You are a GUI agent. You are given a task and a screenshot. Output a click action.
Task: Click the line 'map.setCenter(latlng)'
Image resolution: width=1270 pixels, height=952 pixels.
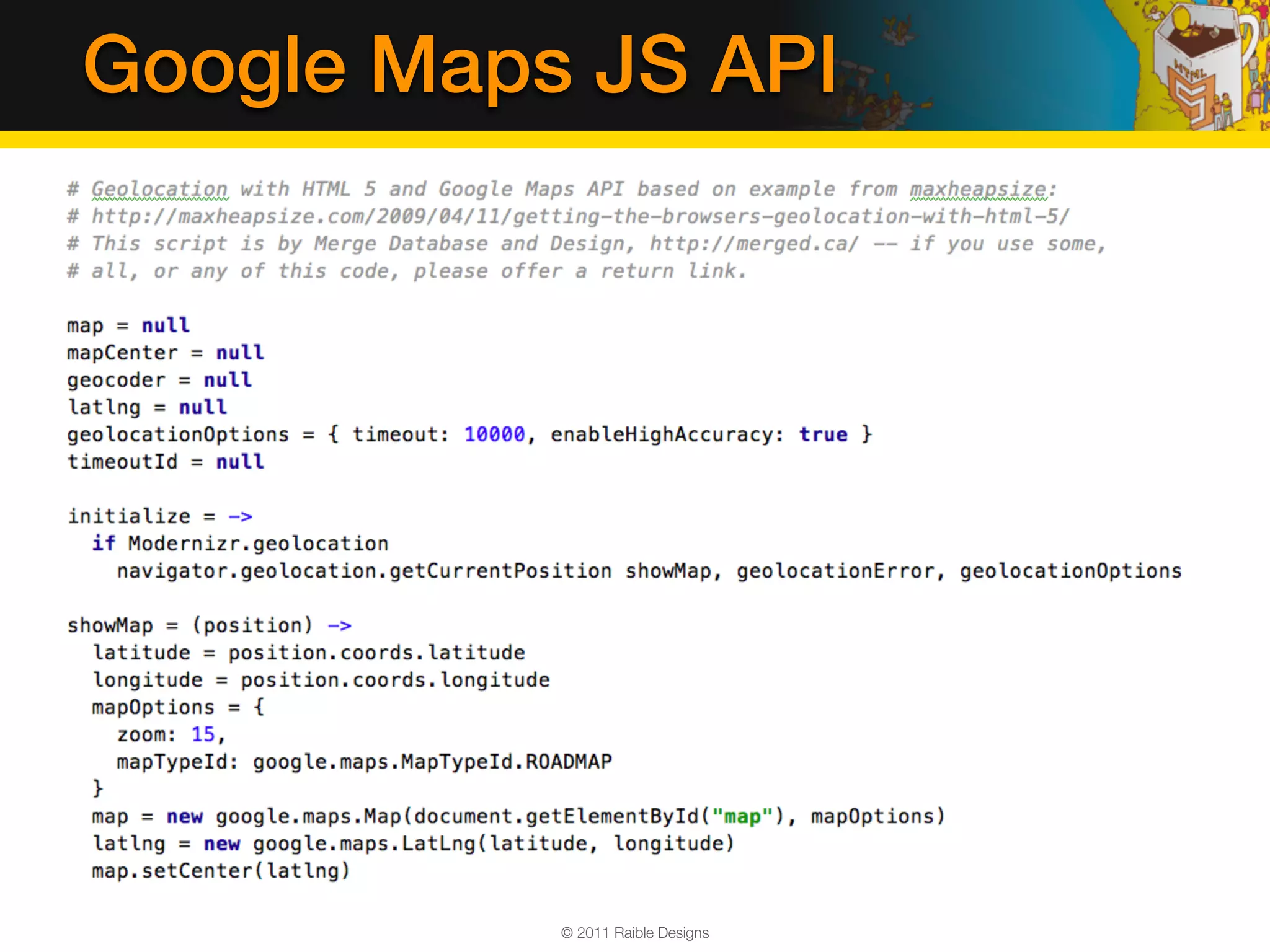point(221,871)
